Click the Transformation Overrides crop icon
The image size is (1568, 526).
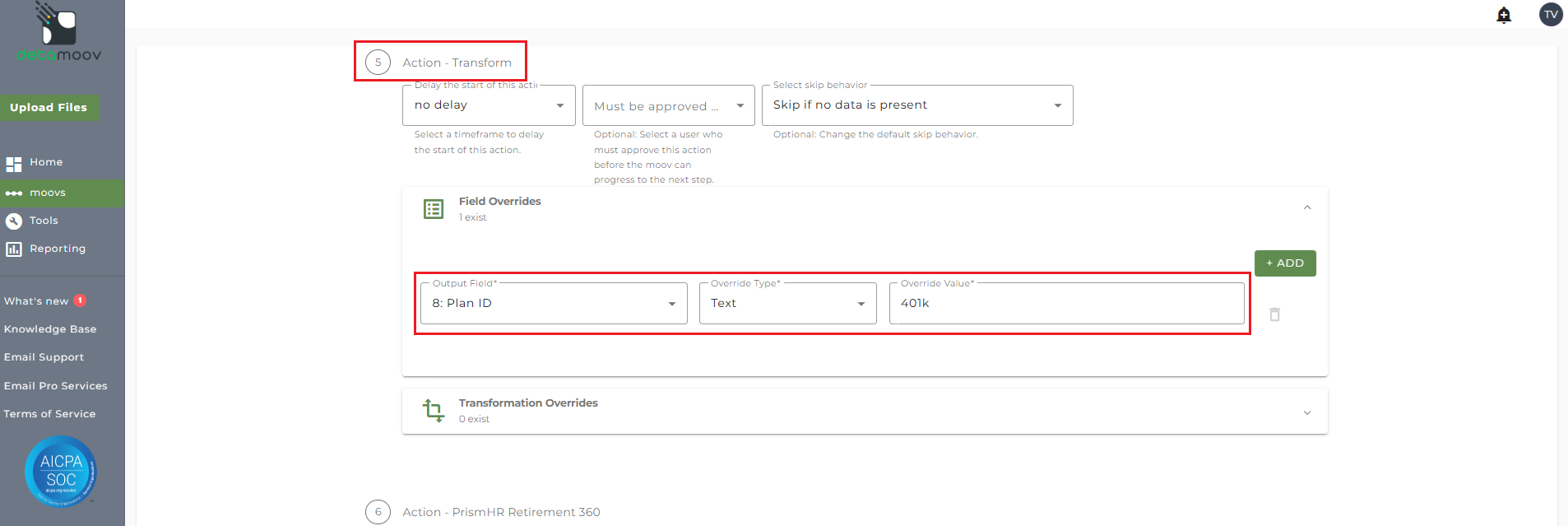[x=434, y=410]
